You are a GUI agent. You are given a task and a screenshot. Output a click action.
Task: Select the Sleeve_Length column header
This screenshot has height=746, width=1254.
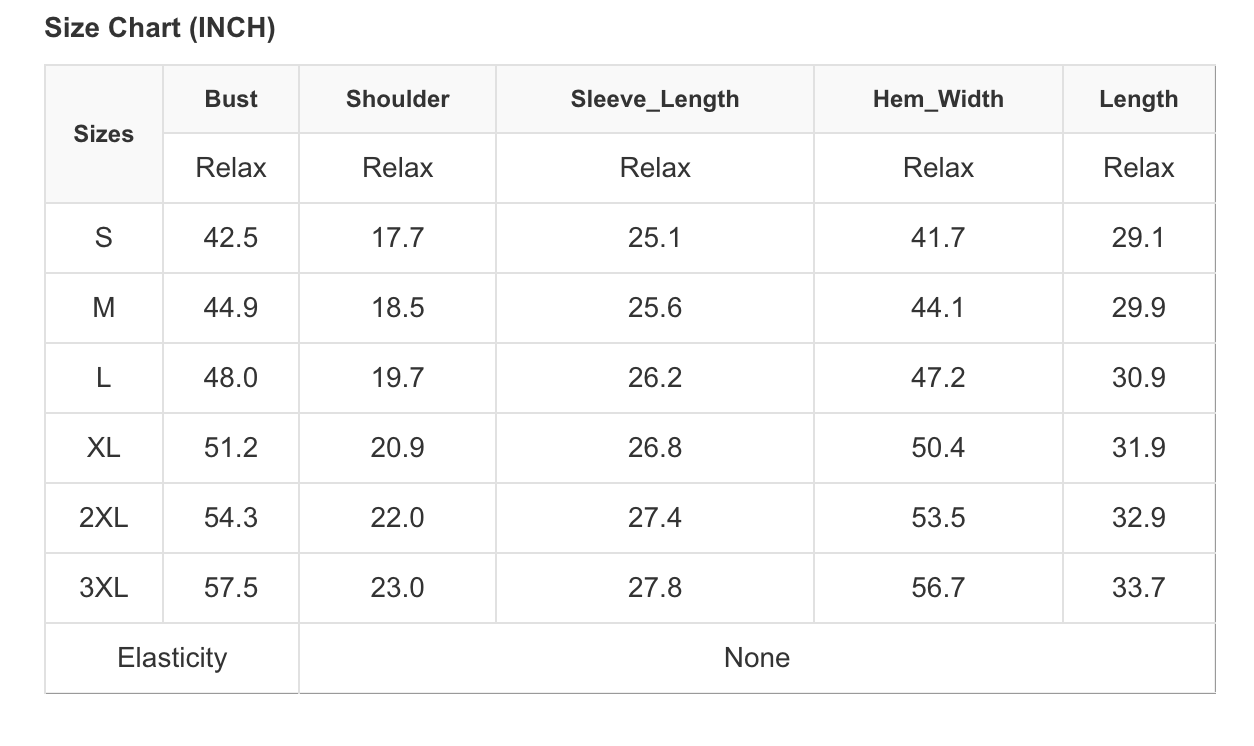pos(655,99)
